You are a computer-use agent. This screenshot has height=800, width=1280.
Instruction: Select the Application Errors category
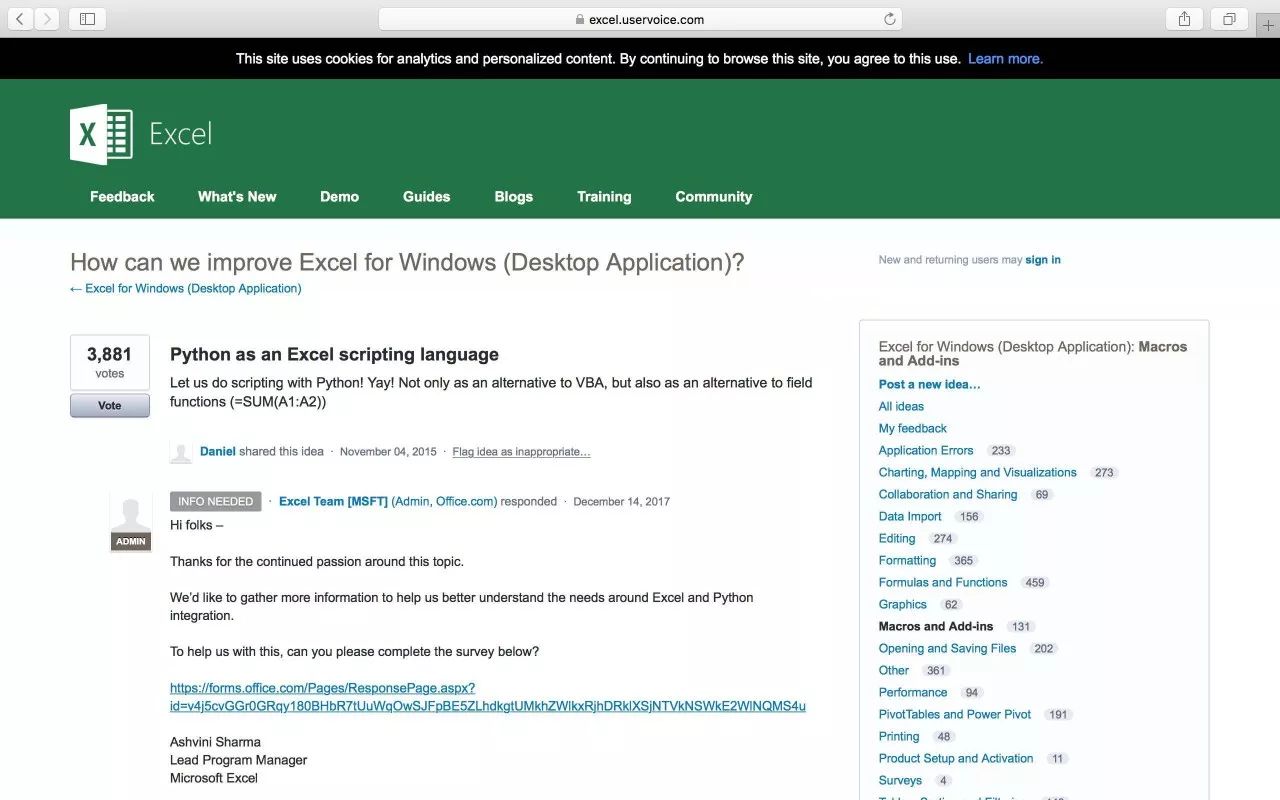pyautogui.click(x=926, y=450)
